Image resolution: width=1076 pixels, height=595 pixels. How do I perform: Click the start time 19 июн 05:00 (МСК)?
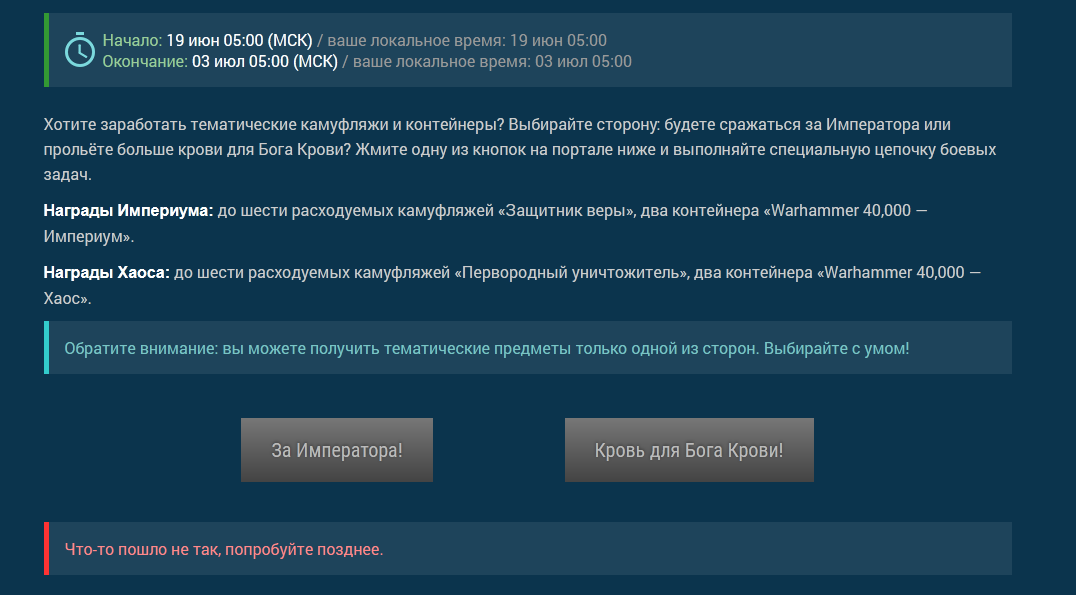(239, 40)
